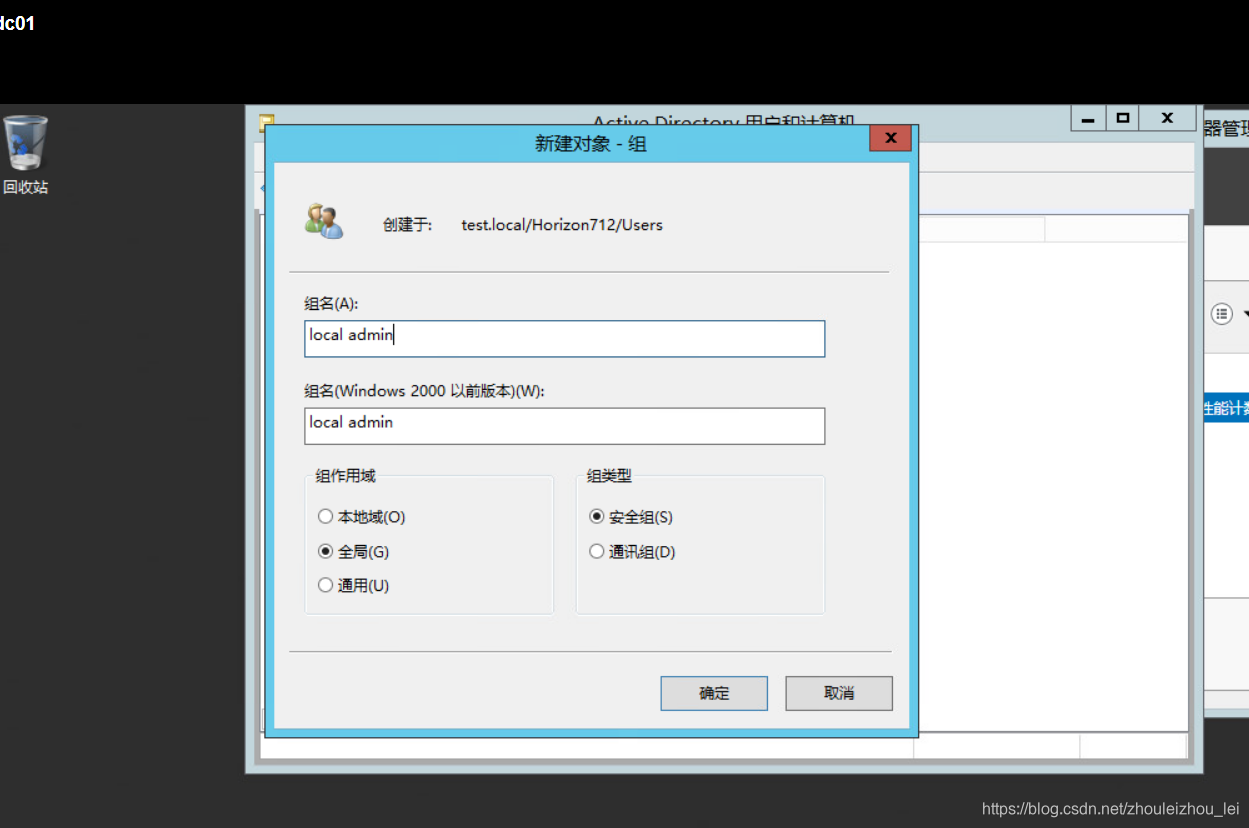The image size is (1249, 828).
Task: Click the list view icon in Server Manager
Action: pos(1222,314)
